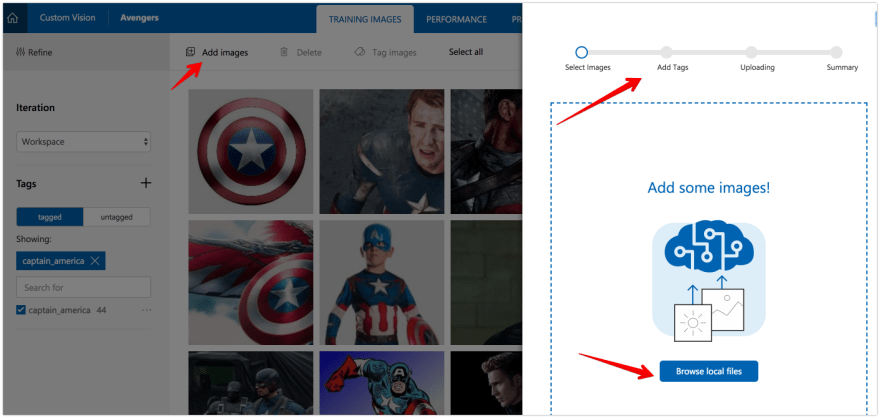This screenshot has height=418, width=880.
Task: Switch to the Training Images tab
Action: coord(365,19)
